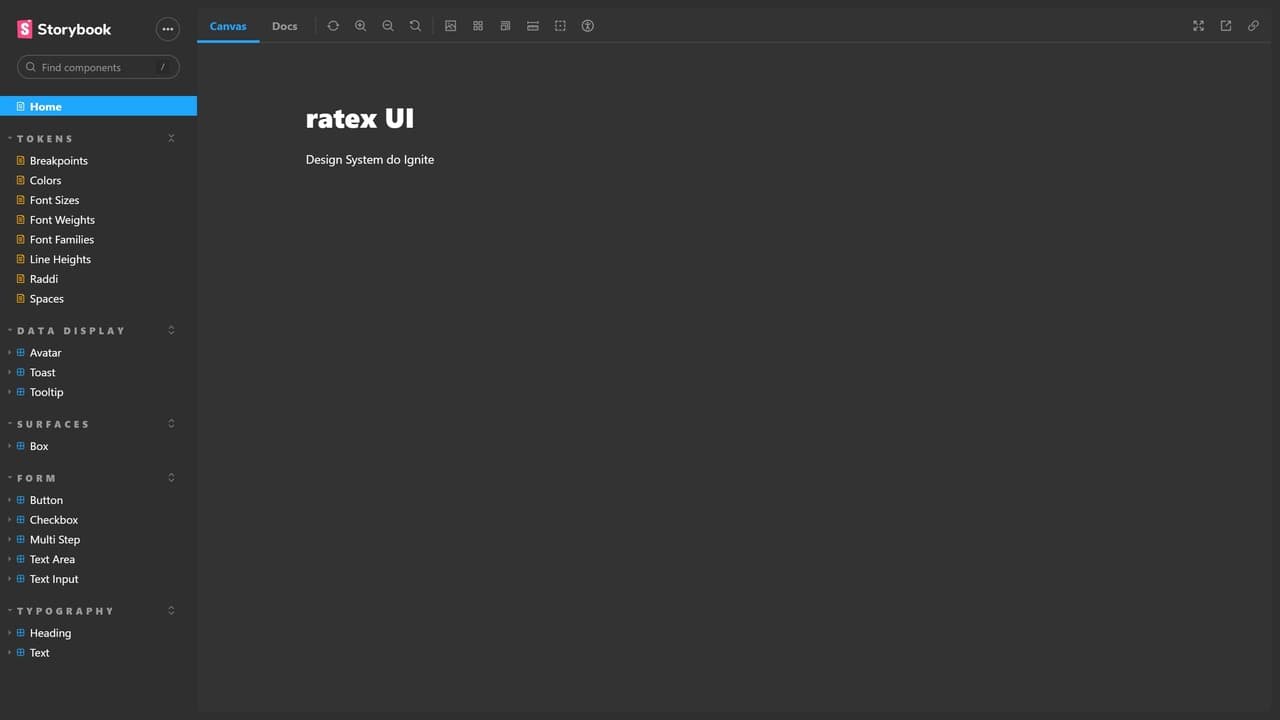Zoom out of the canvas

point(388,26)
